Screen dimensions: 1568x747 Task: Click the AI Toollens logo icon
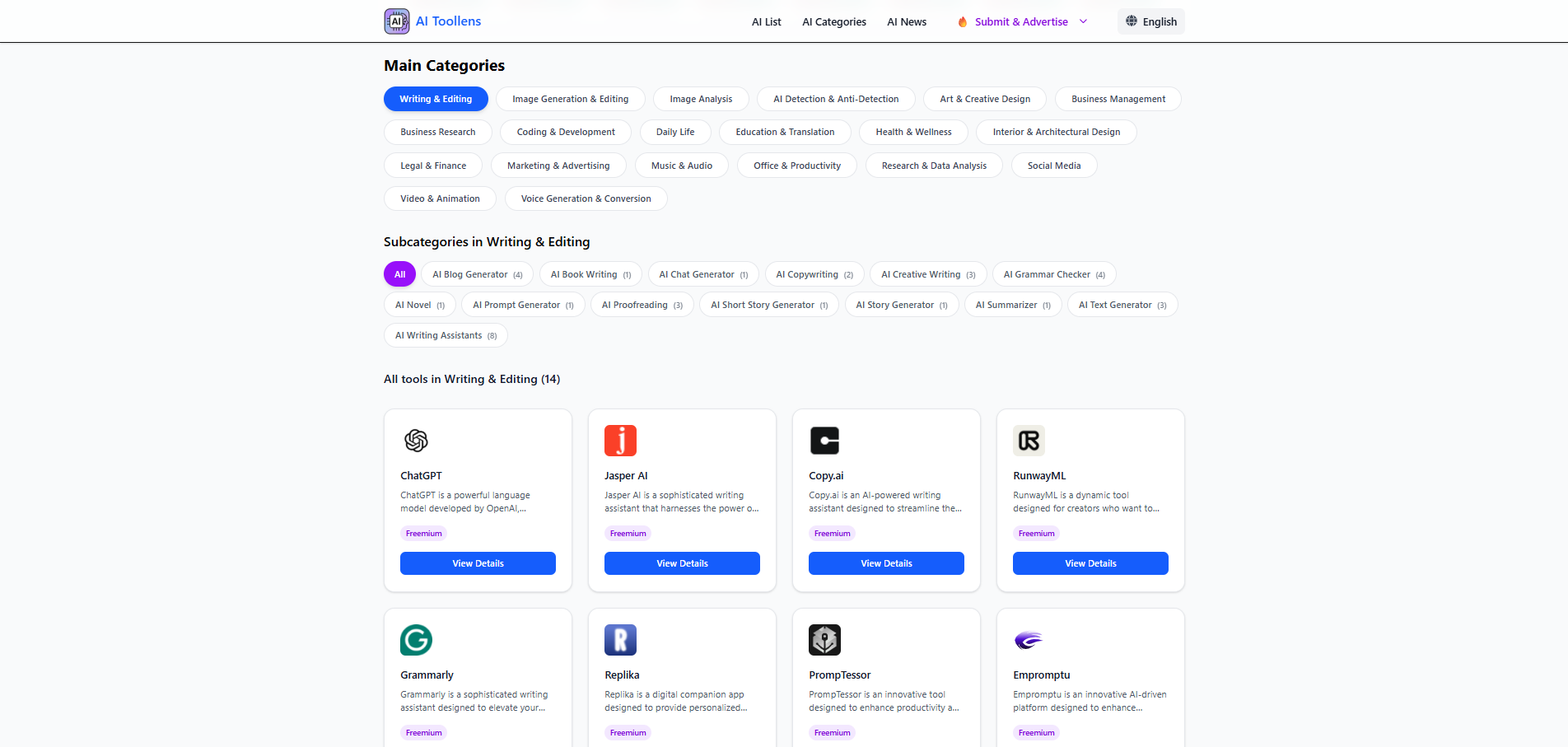[397, 21]
